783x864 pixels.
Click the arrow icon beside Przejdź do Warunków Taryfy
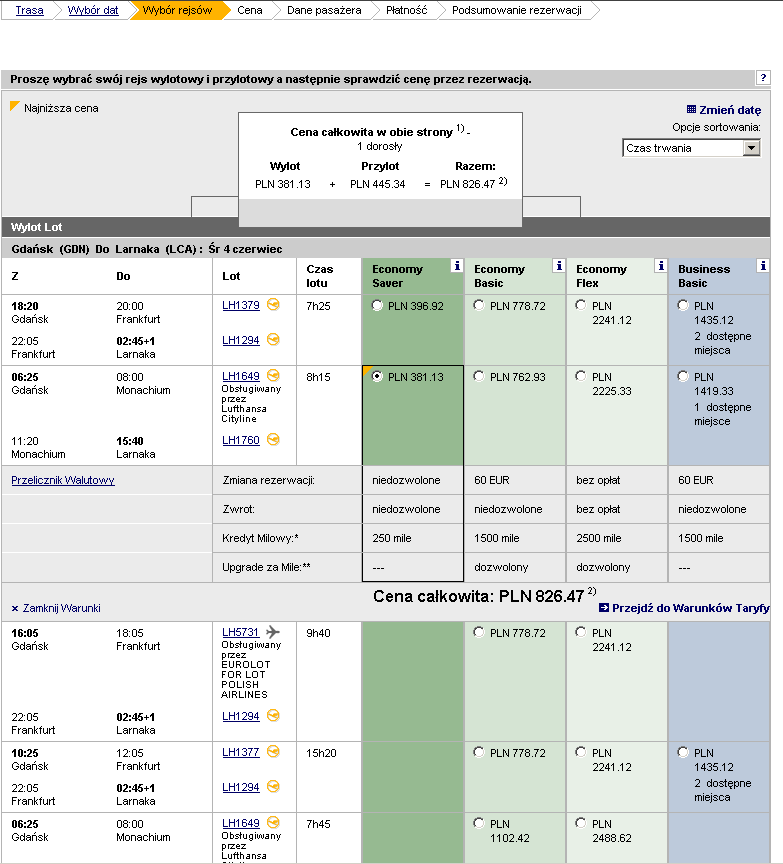[604, 607]
